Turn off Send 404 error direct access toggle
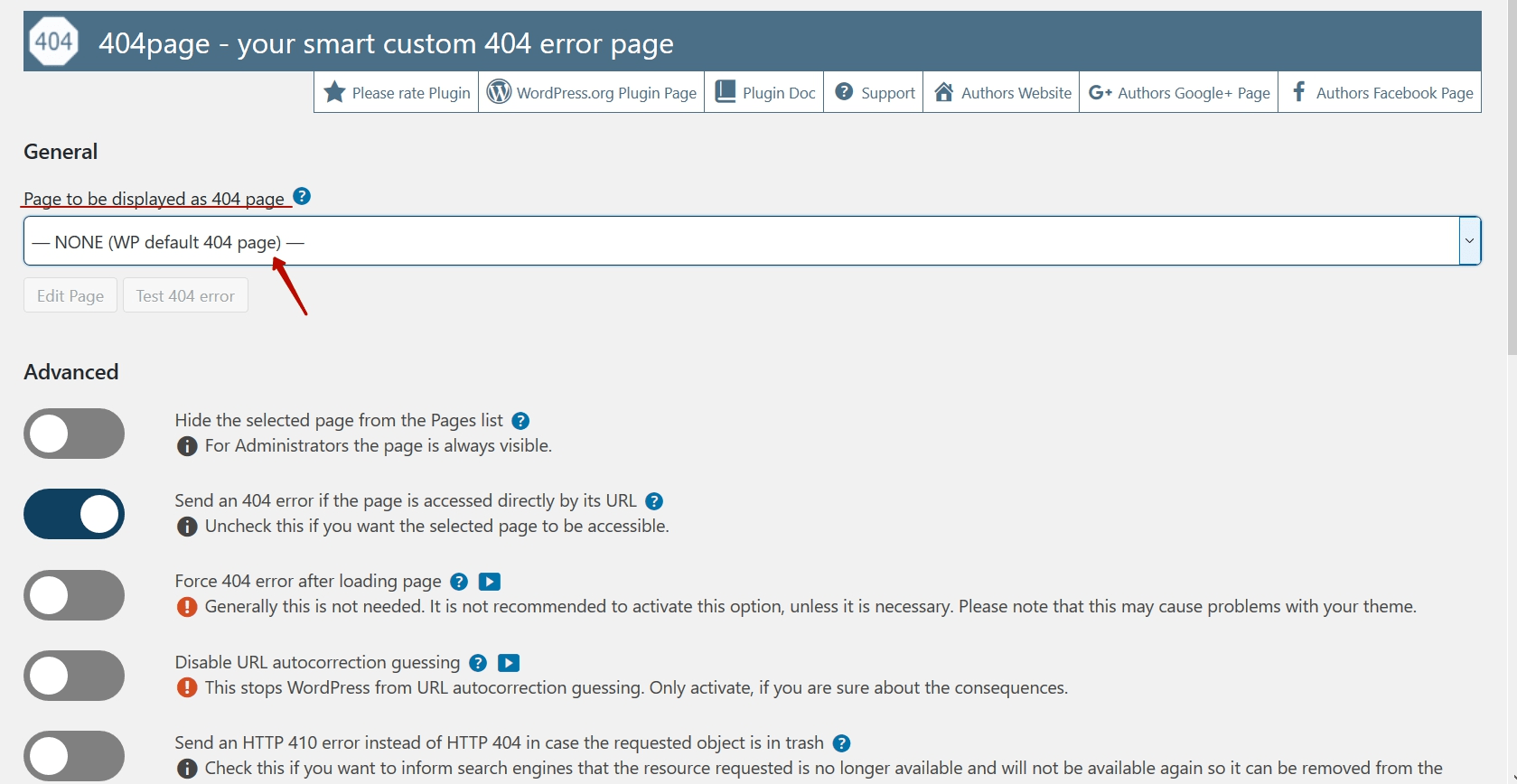Screen dimensions: 1517x784 74,514
